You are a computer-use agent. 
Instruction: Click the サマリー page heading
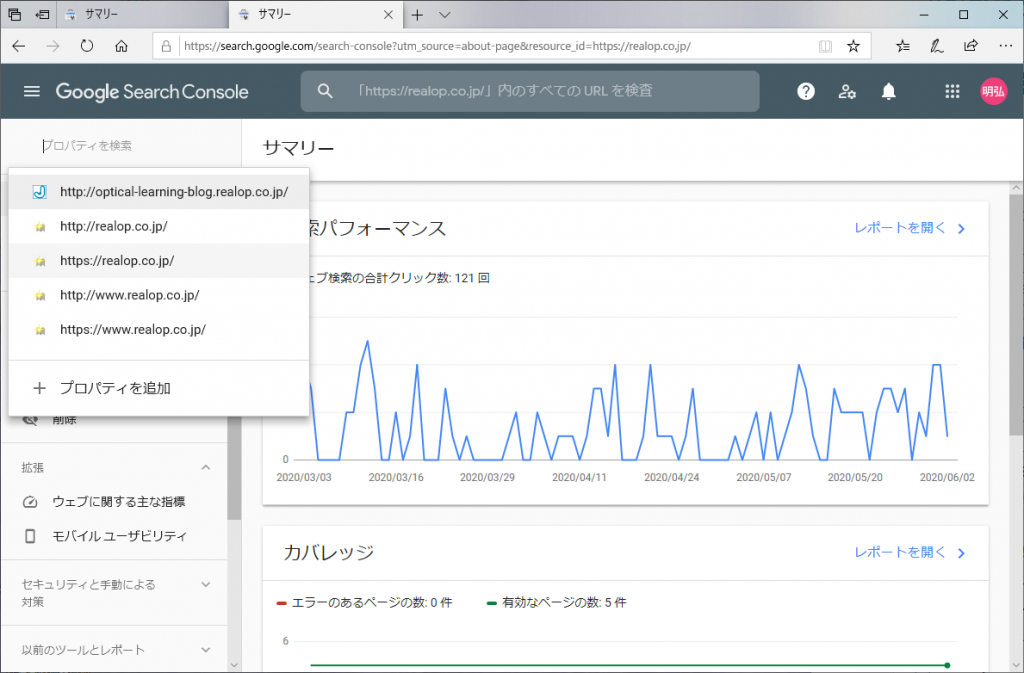(x=298, y=148)
